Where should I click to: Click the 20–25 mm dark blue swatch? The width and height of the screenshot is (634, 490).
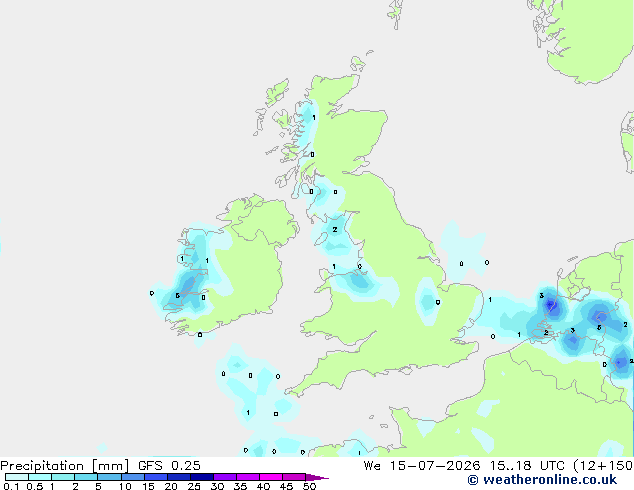click(179, 477)
